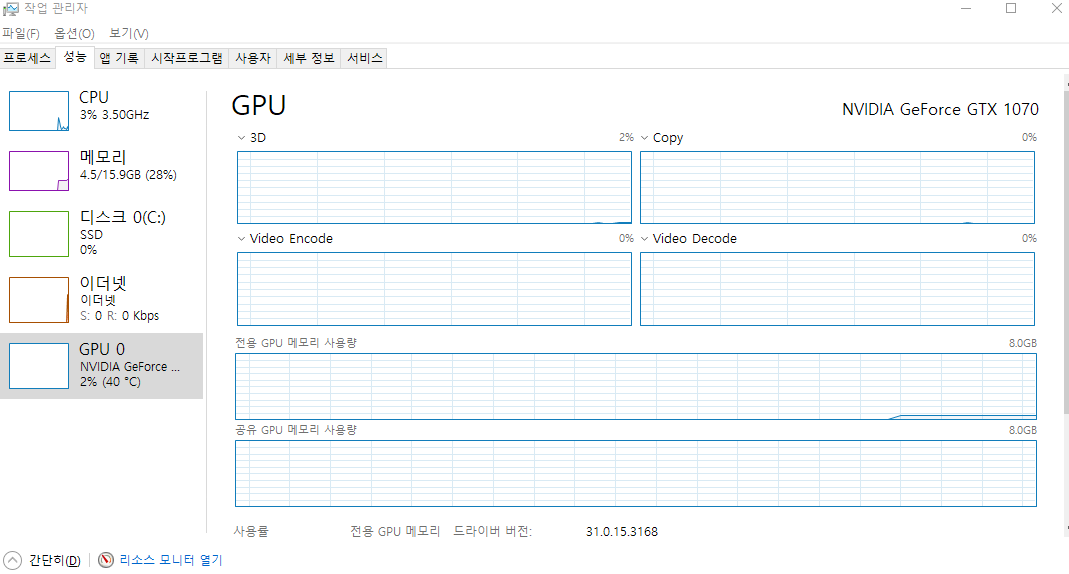Minimize the Task Manager window
The image size is (1069, 574).
coord(966,8)
